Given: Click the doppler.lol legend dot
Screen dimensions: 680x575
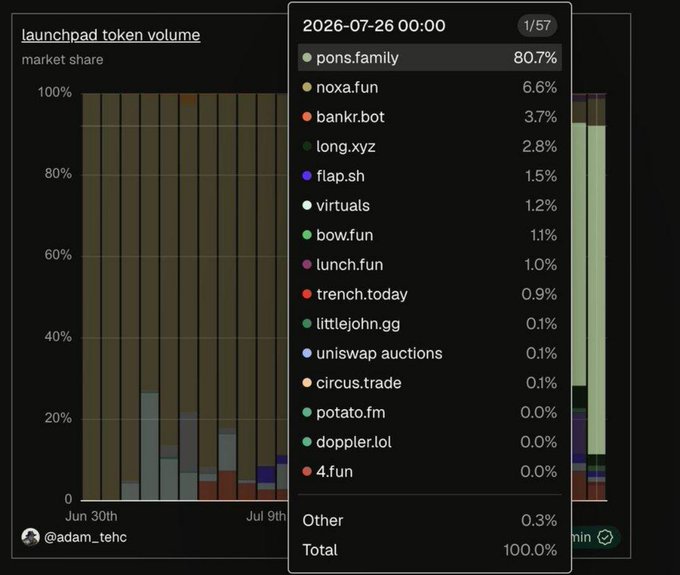Looking at the screenshot, I should [x=307, y=442].
